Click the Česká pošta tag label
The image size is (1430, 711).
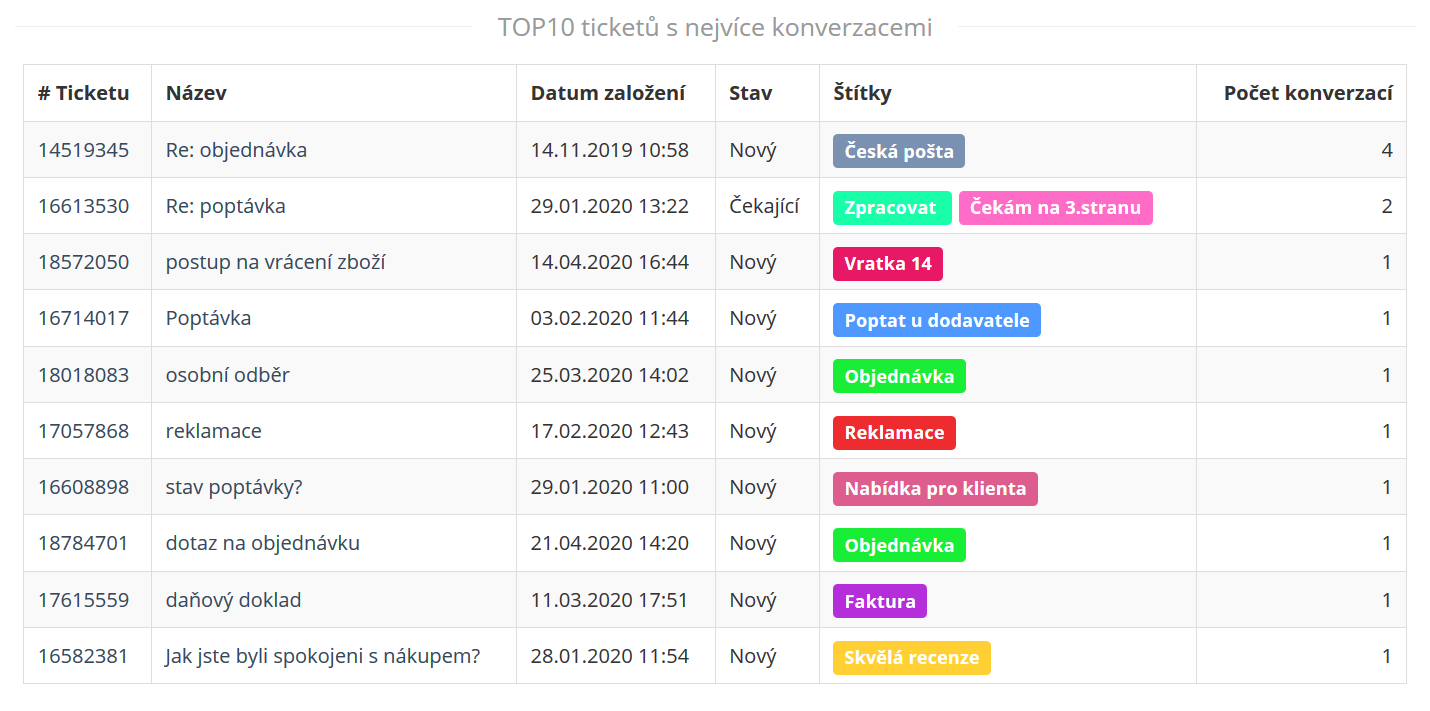coord(899,151)
